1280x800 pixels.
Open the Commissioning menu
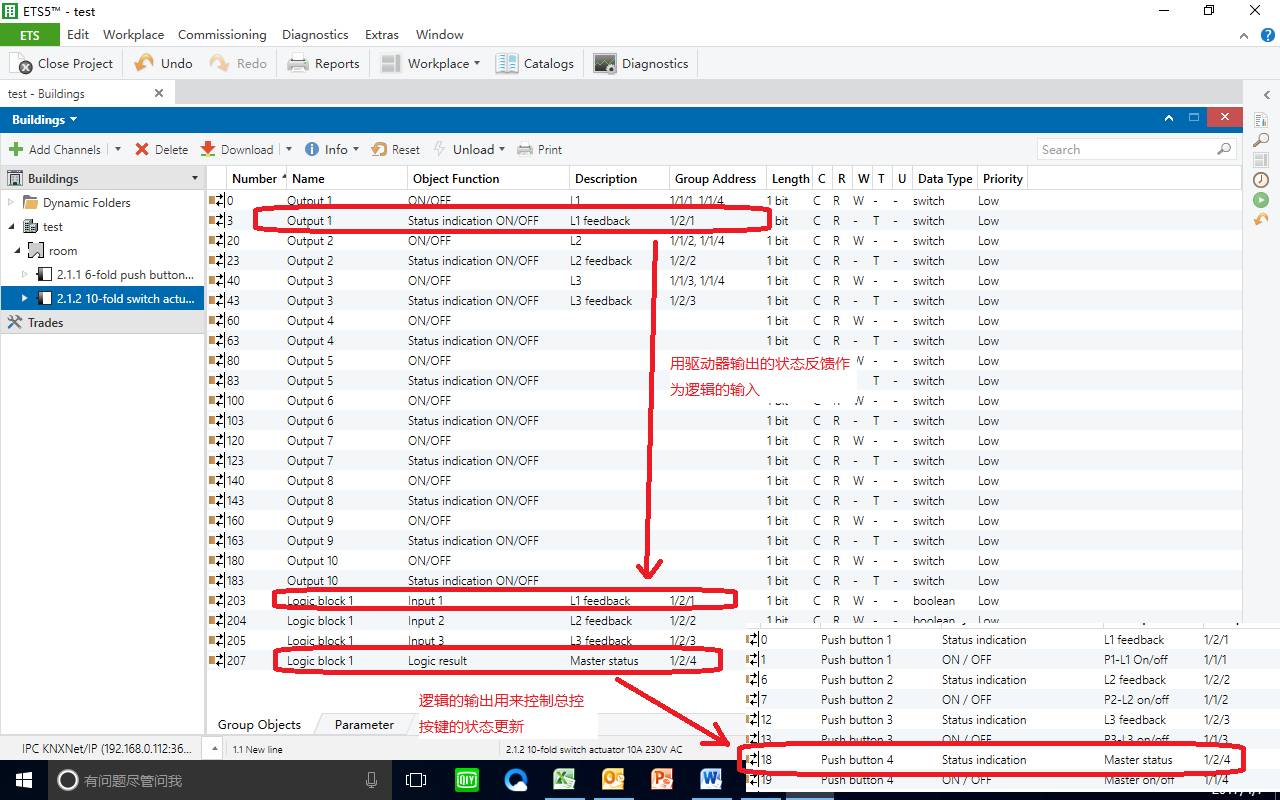tap(222, 34)
